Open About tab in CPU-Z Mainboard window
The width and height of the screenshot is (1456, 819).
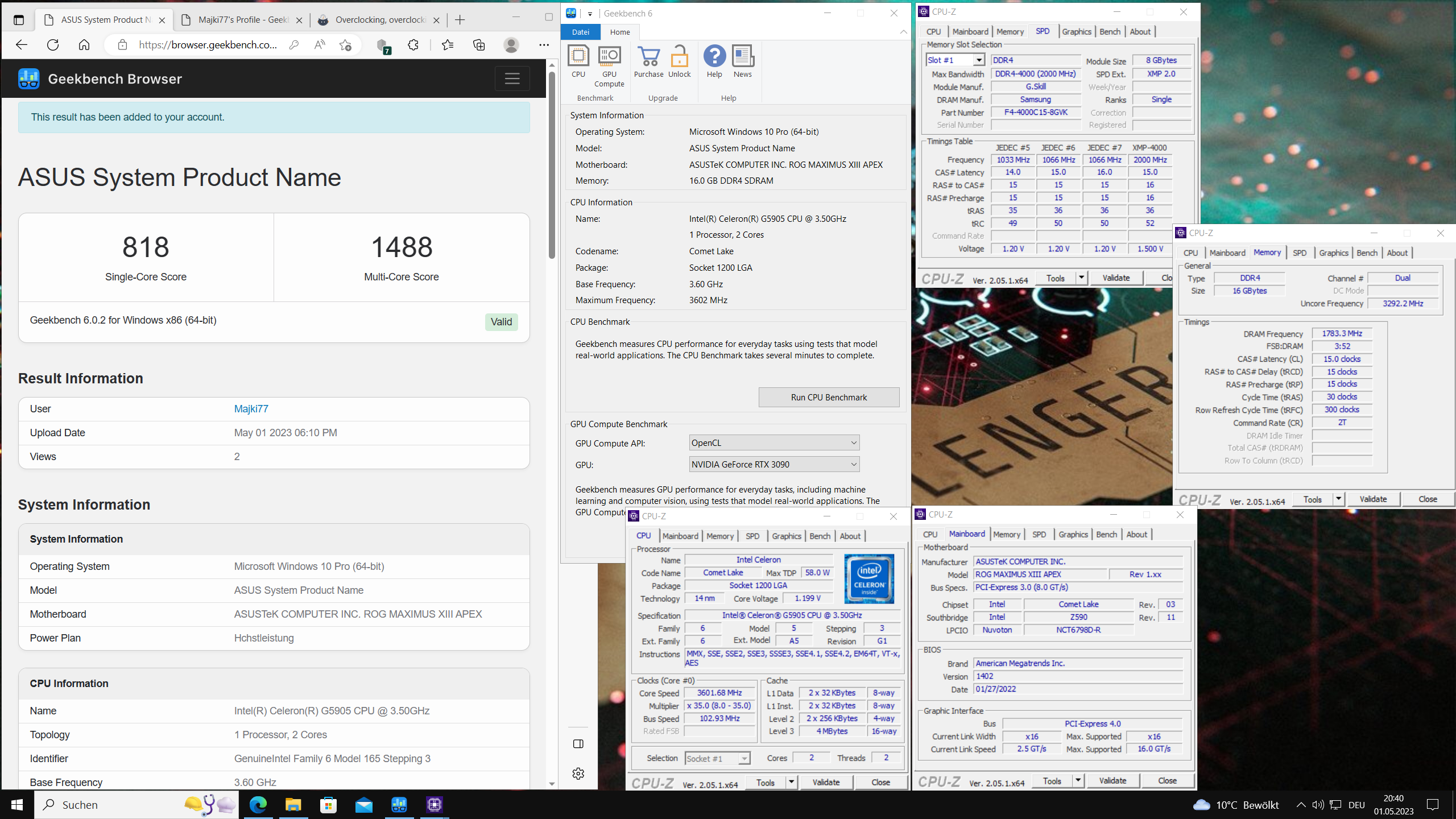(x=1136, y=534)
